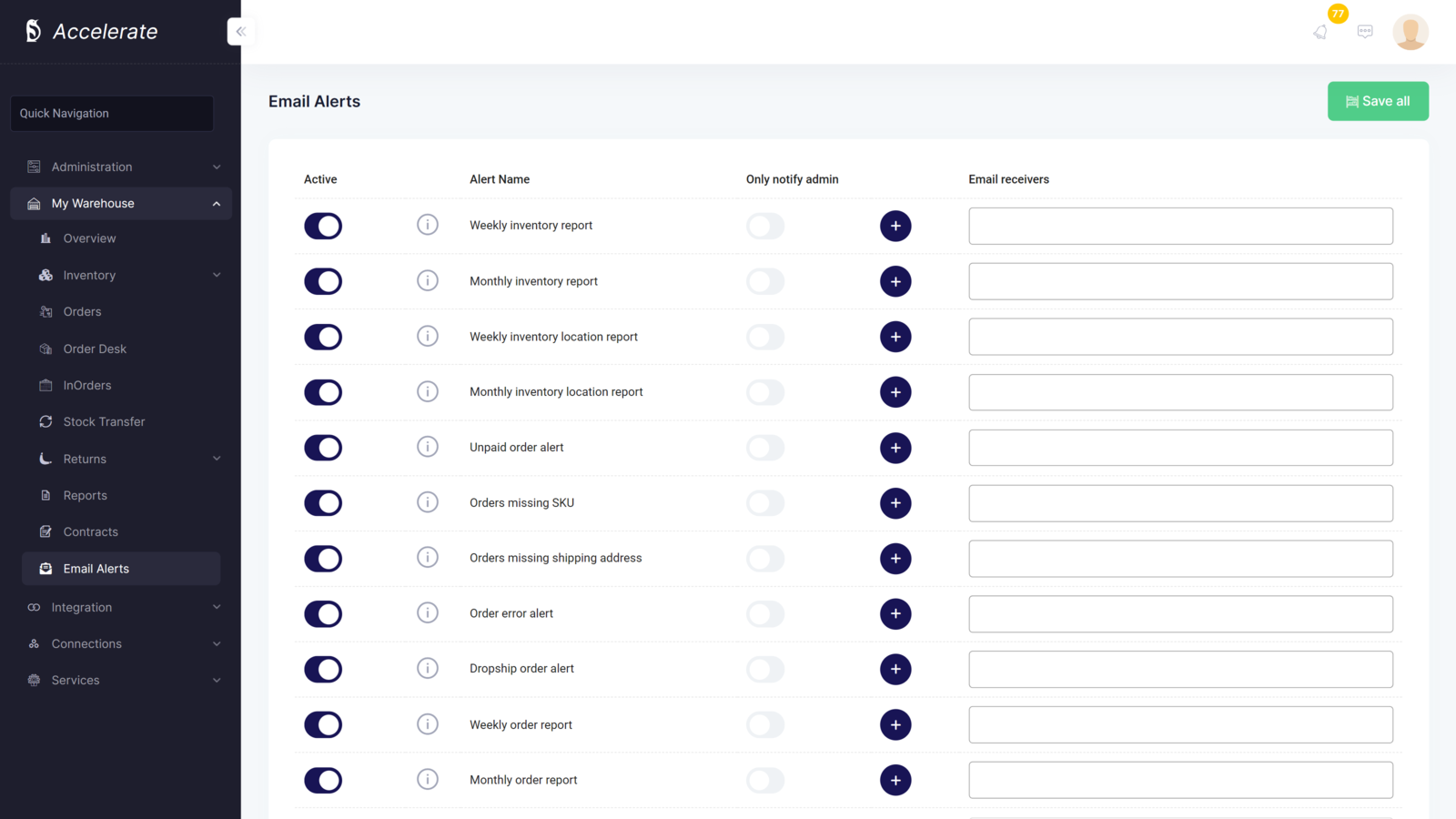Add an email receiver for Orders missing SKU

(895, 503)
